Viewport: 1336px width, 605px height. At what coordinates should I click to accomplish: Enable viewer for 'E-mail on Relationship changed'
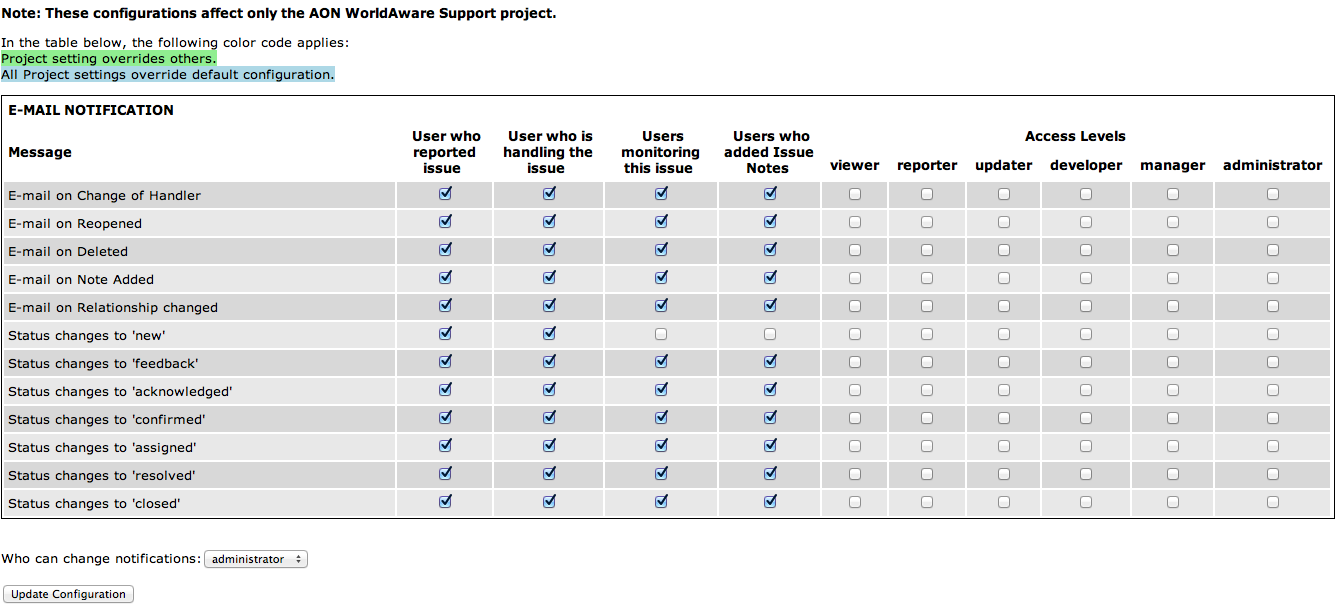pyautogui.click(x=855, y=307)
